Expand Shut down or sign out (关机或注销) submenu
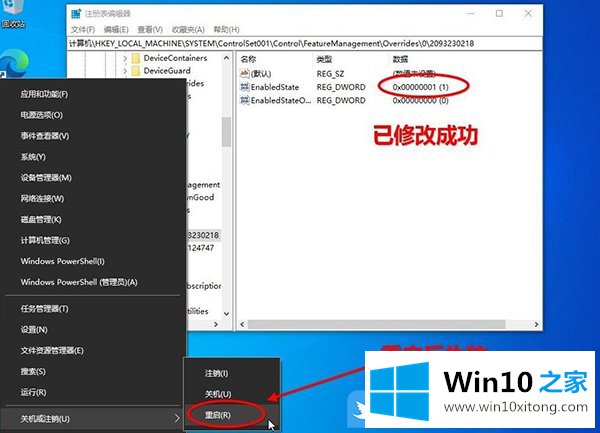 tap(93, 419)
